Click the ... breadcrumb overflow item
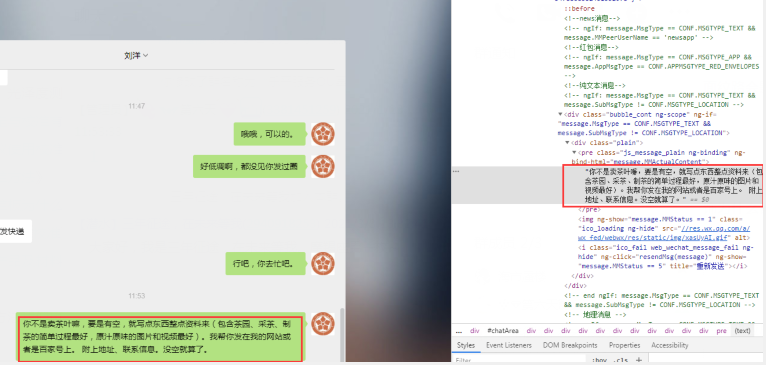This screenshot has width=766, height=365. click(459, 331)
